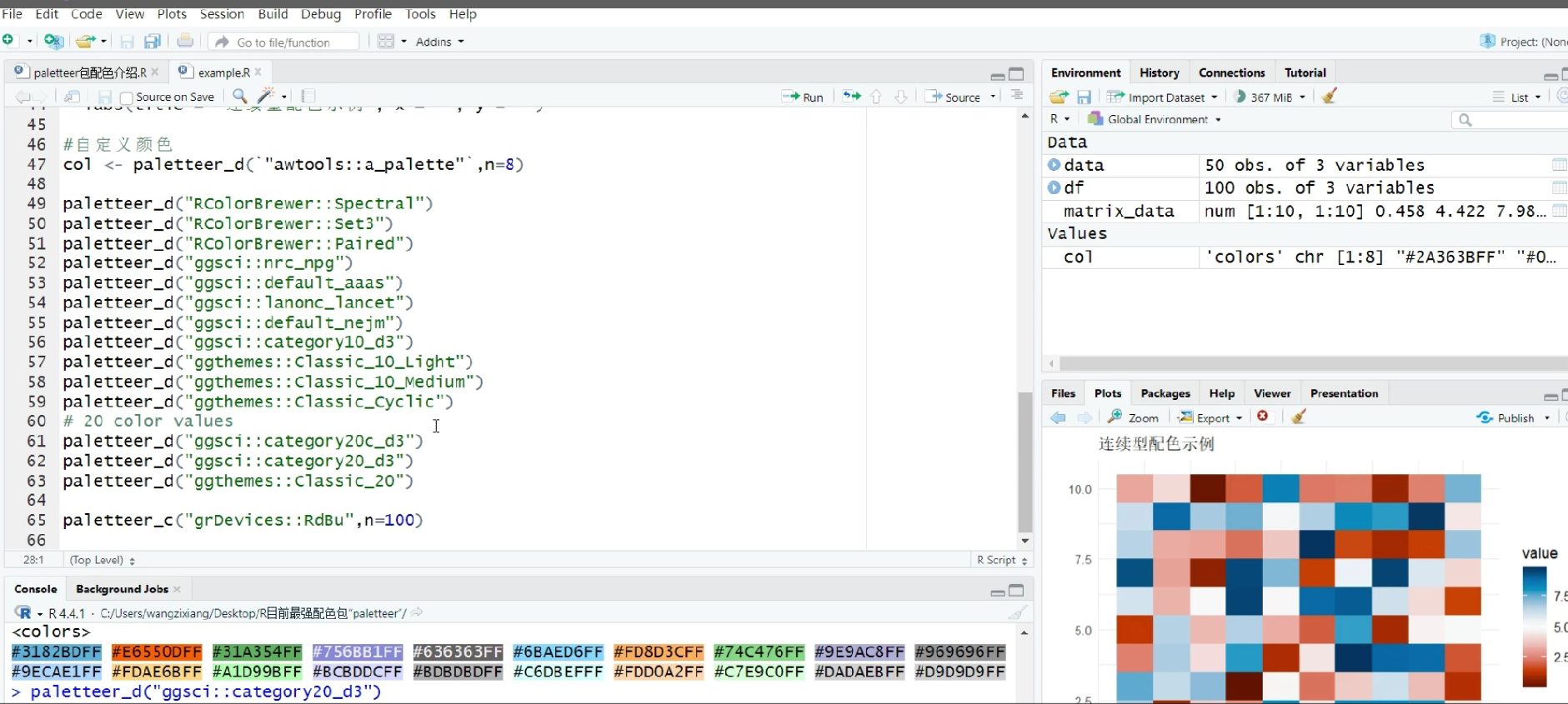Click the #E6550DFF color swatch in console
The image size is (1568, 704).
[157, 652]
